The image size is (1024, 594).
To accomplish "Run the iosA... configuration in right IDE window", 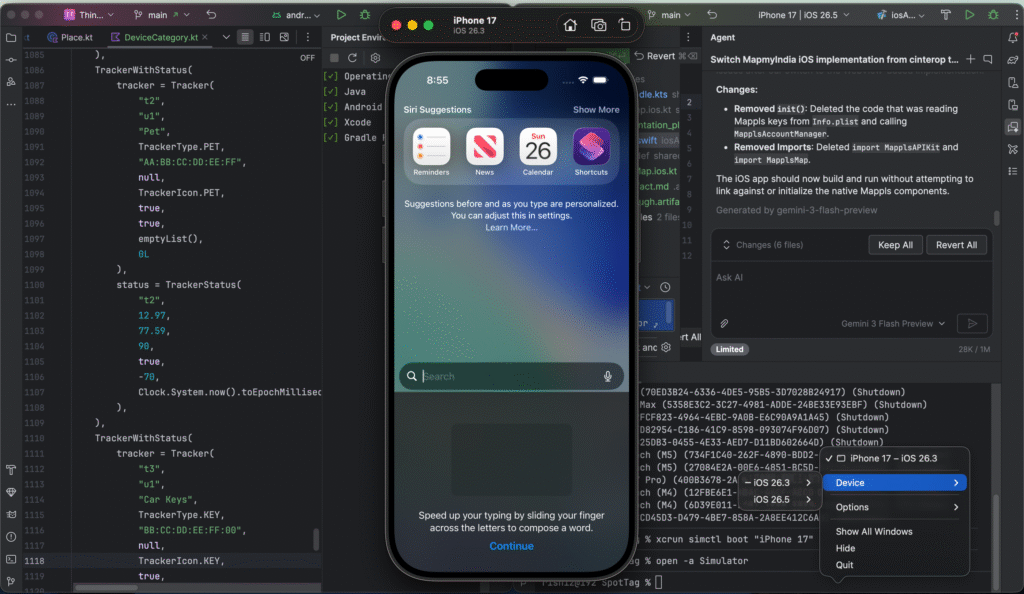I will (970, 14).
